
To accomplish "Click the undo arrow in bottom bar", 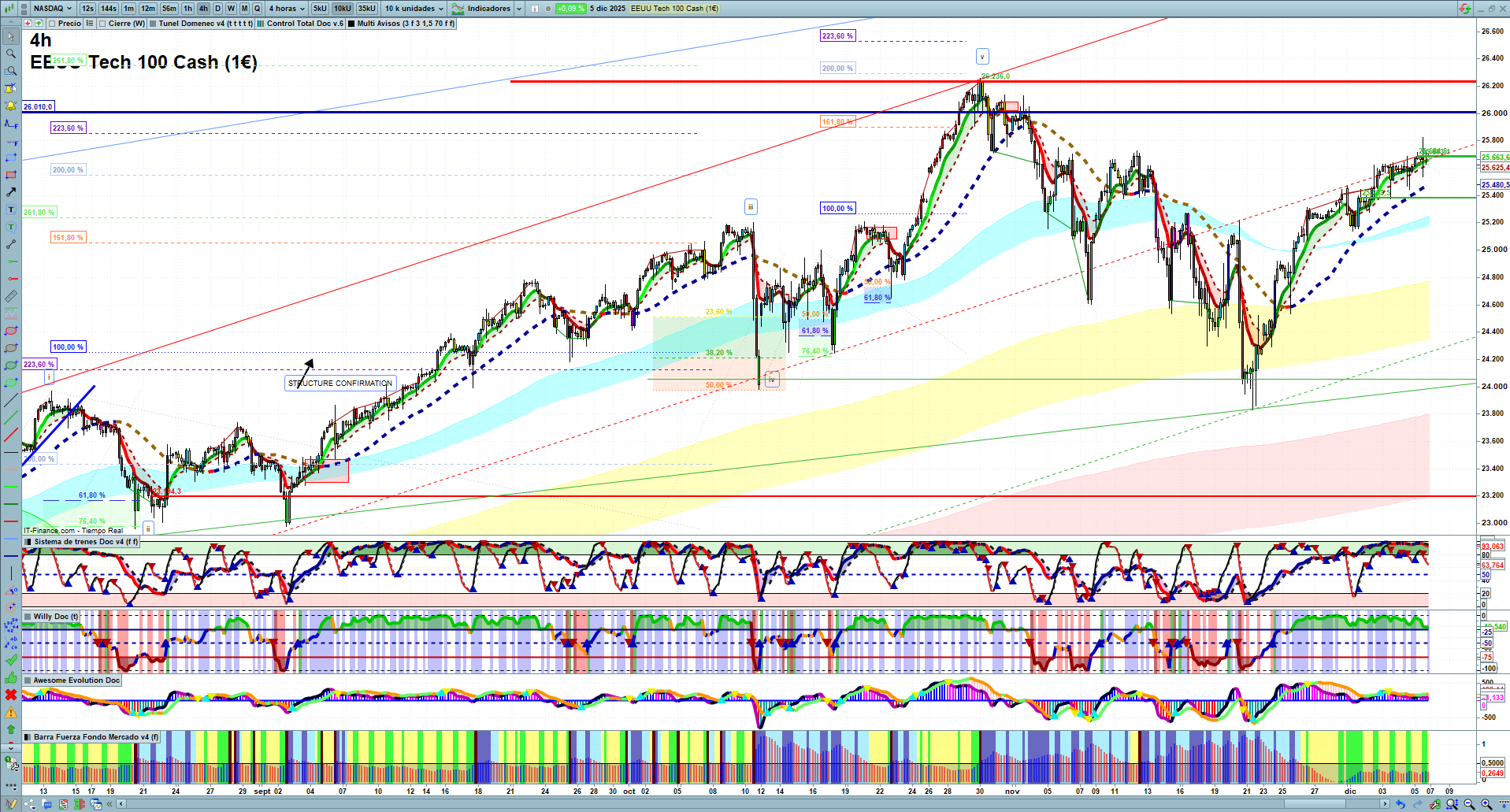I will coord(1400,804).
